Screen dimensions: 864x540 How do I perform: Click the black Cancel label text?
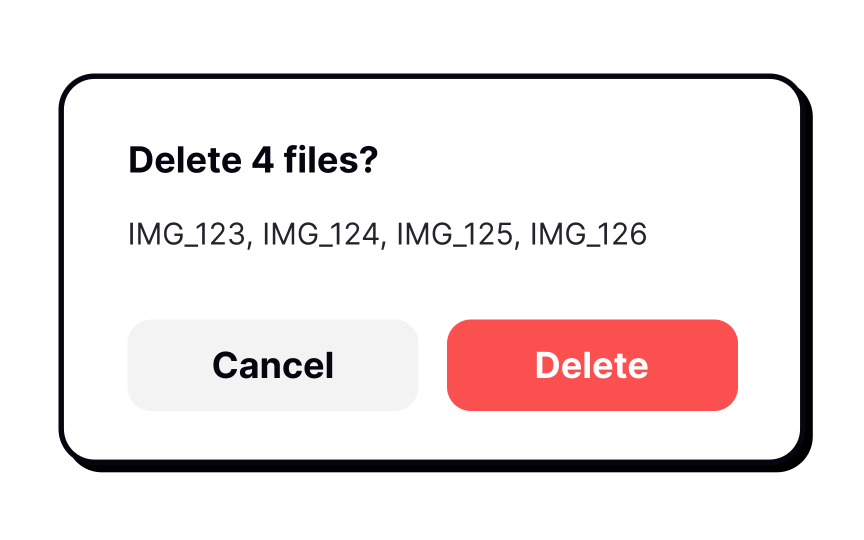click(273, 365)
